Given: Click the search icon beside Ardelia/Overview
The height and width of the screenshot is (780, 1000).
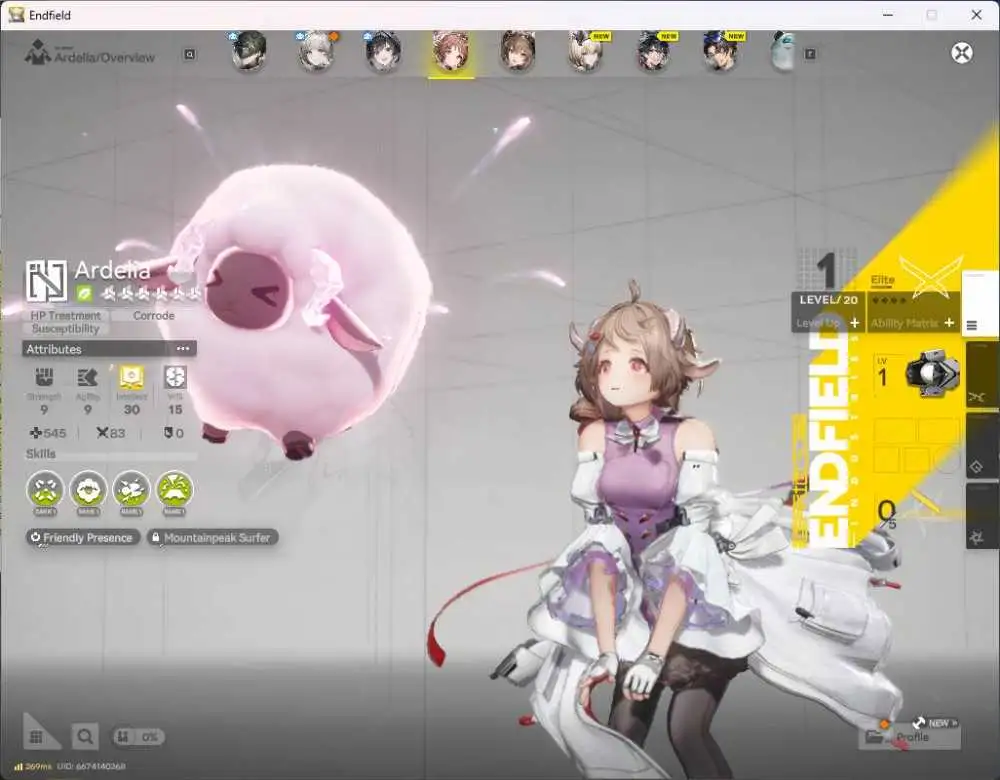Looking at the screenshot, I should tap(189, 55).
